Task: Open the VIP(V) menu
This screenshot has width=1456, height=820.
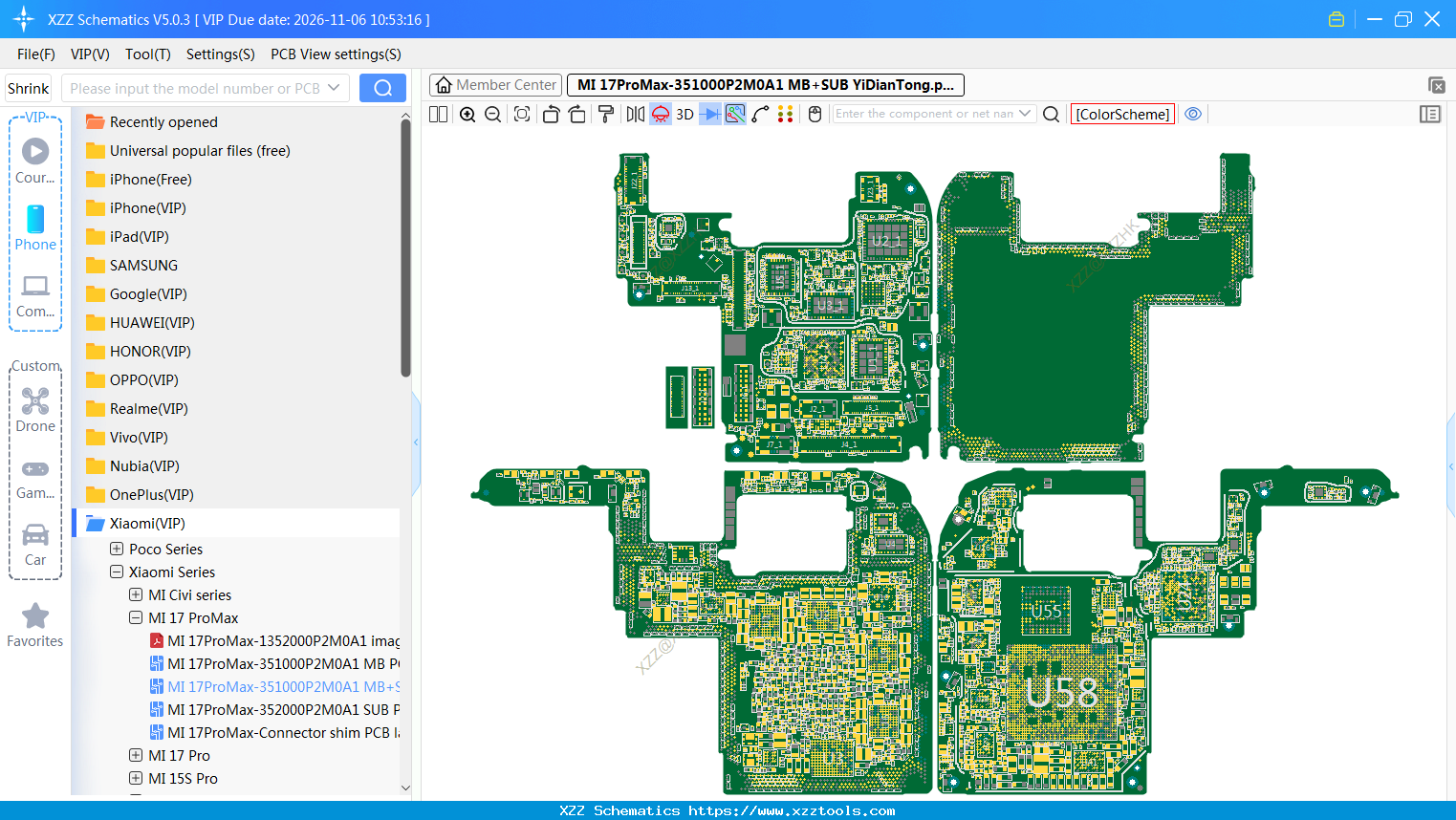Action: 90,54
